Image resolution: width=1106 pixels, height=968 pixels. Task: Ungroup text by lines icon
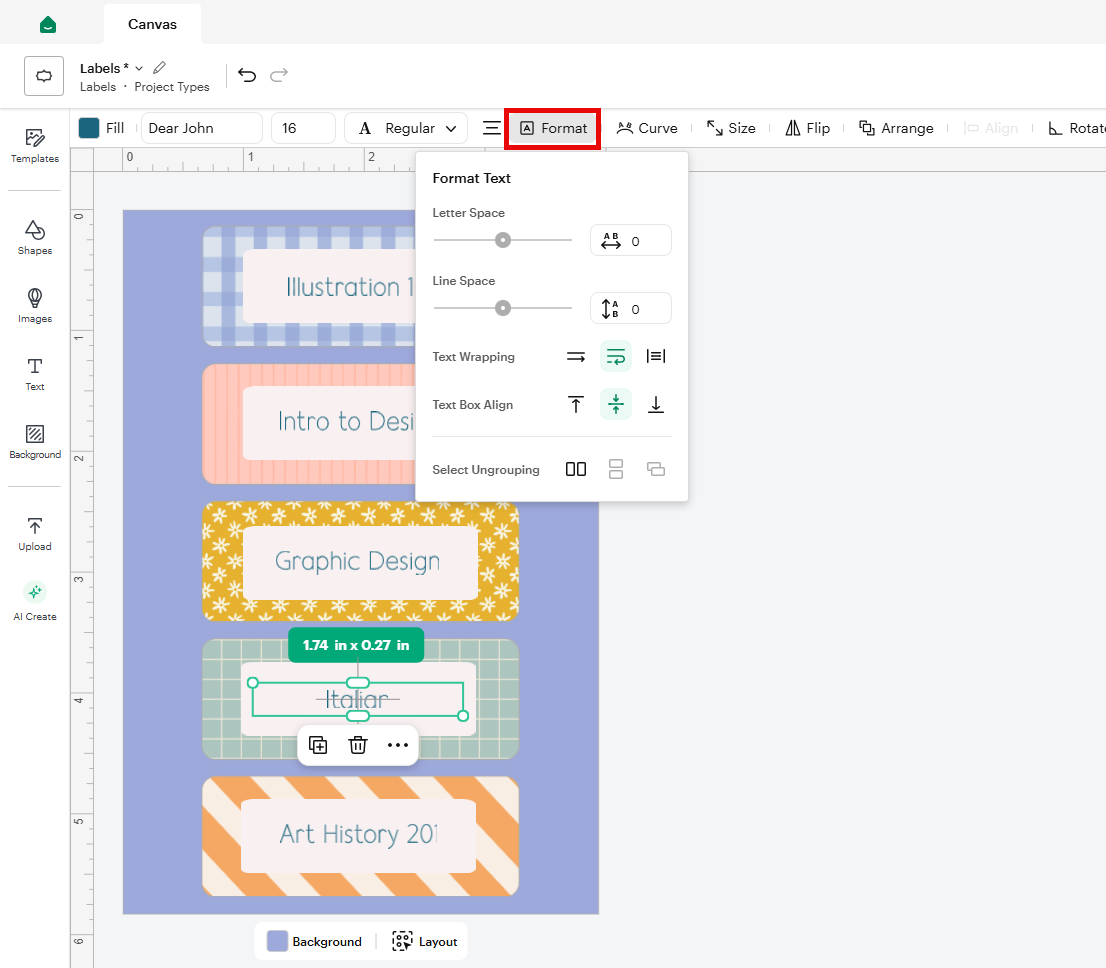coord(616,469)
